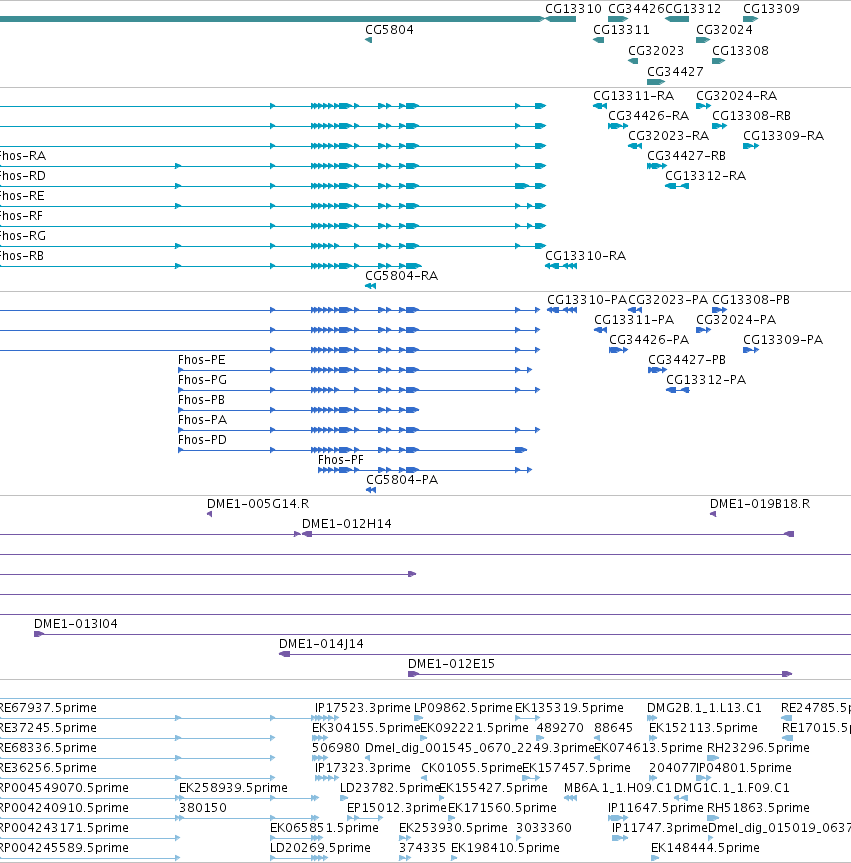Select the Fhos-RA transcript label
The image size is (851, 863).
[x=23, y=156]
